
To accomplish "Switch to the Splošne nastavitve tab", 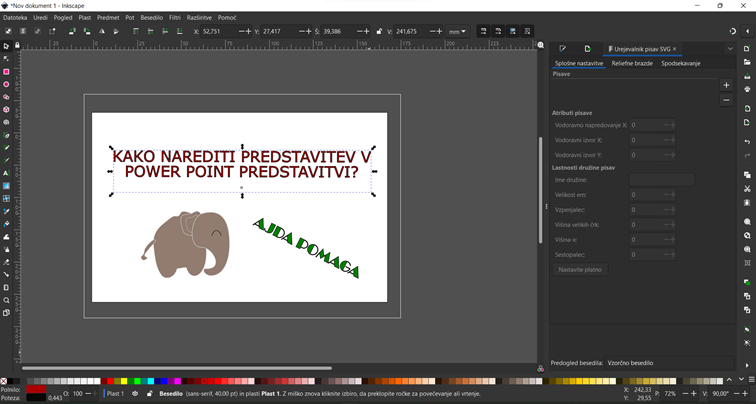I will tap(579, 63).
